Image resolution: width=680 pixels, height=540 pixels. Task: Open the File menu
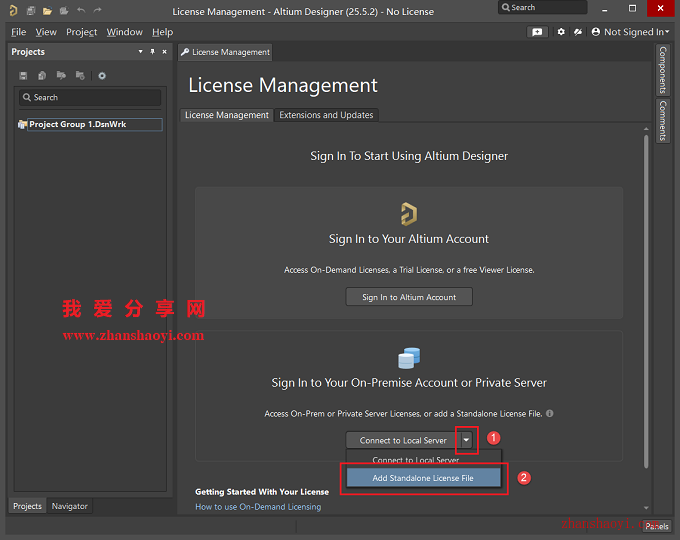[19, 32]
